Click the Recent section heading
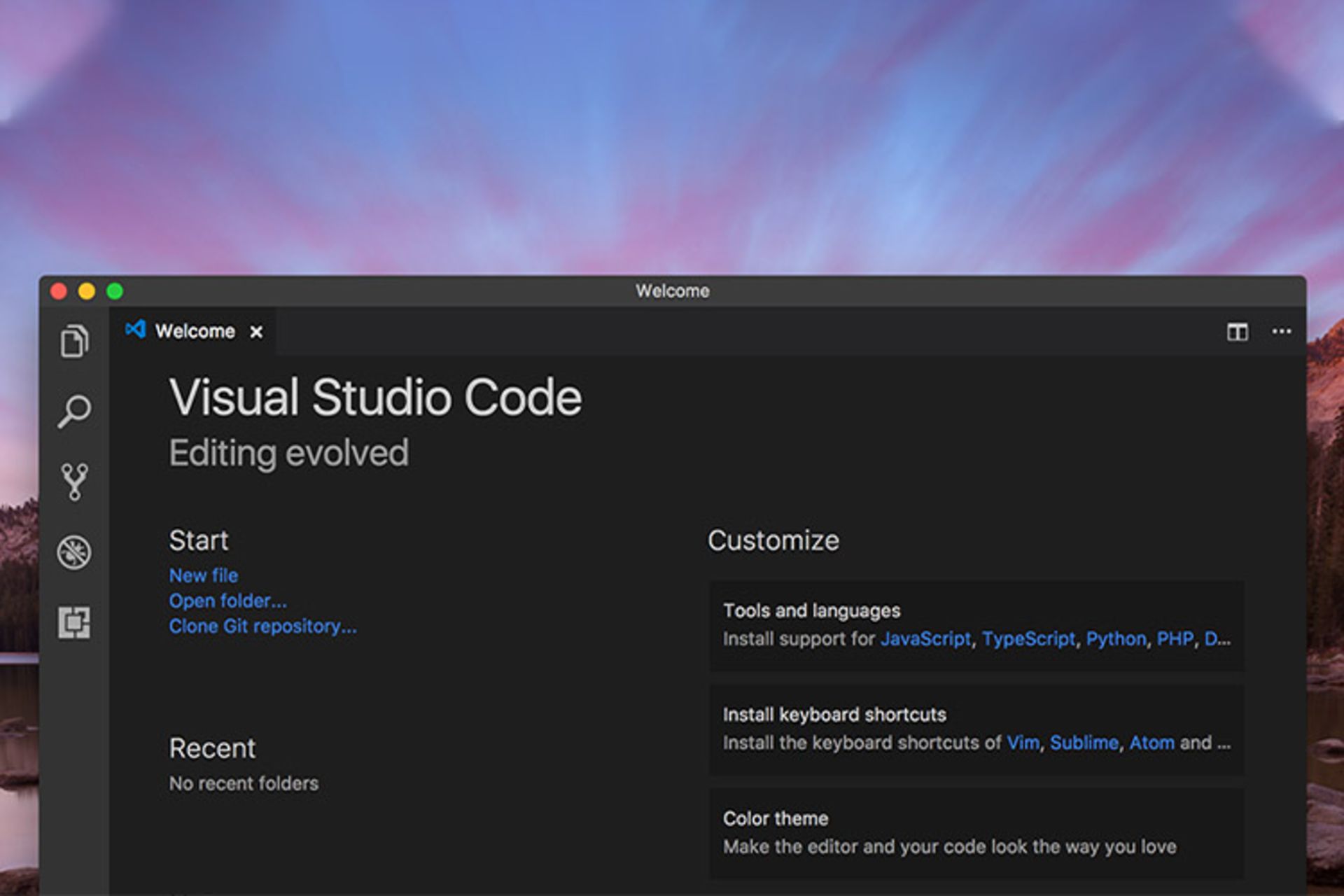 212,748
